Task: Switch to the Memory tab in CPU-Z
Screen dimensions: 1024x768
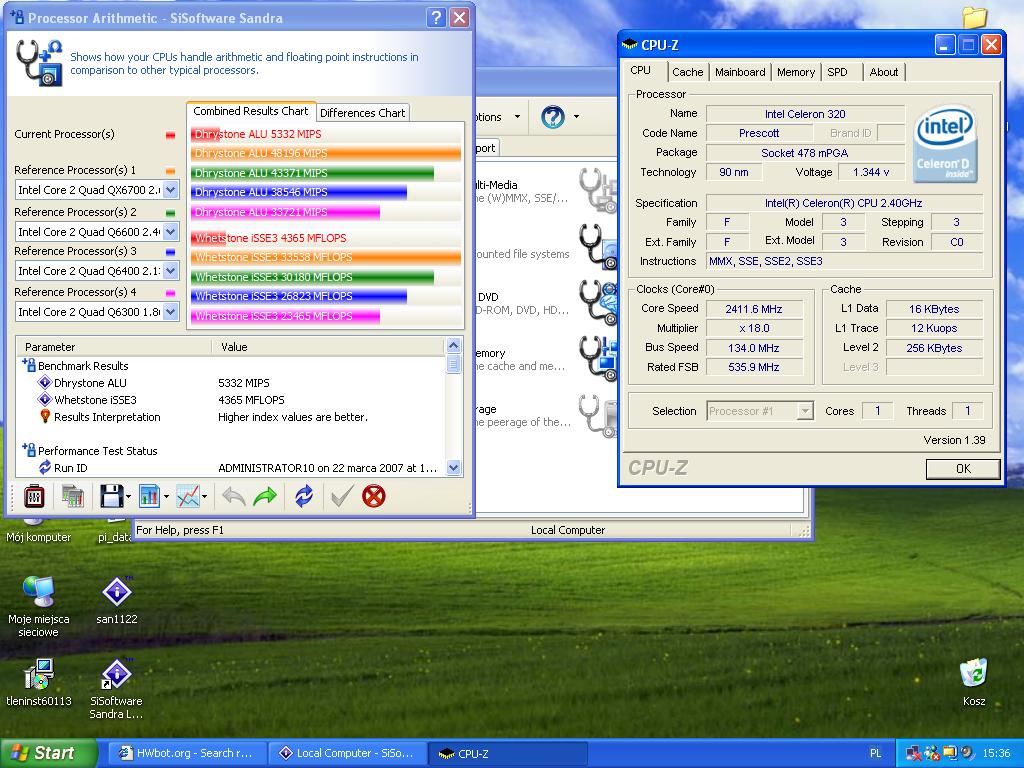Action: [795, 72]
